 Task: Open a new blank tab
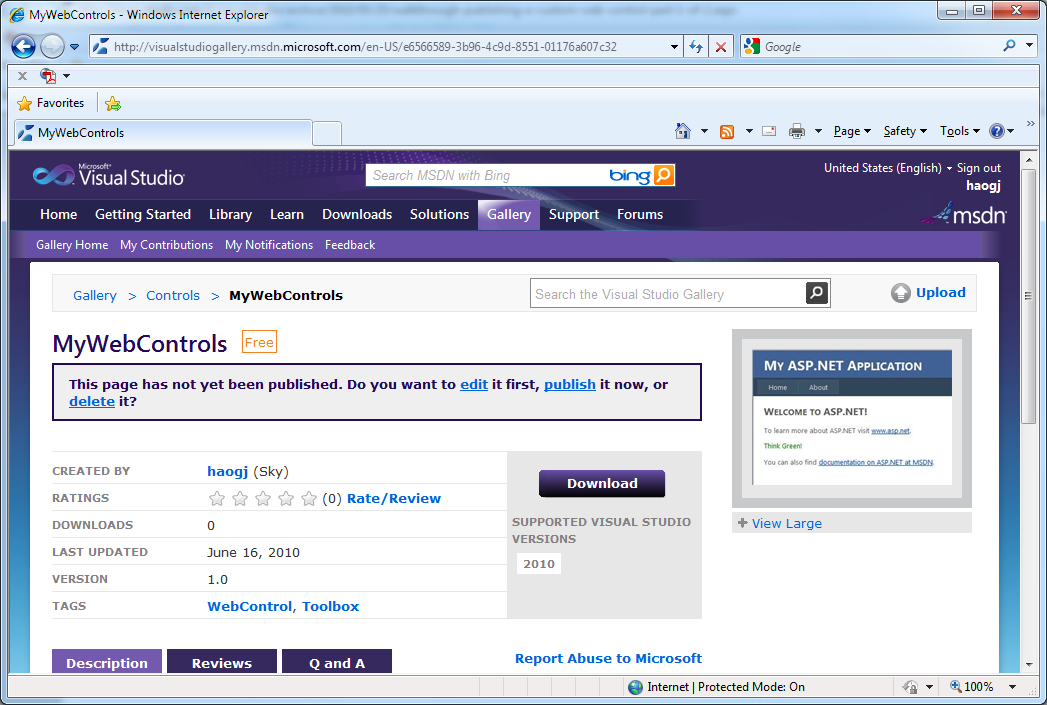(x=327, y=134)
